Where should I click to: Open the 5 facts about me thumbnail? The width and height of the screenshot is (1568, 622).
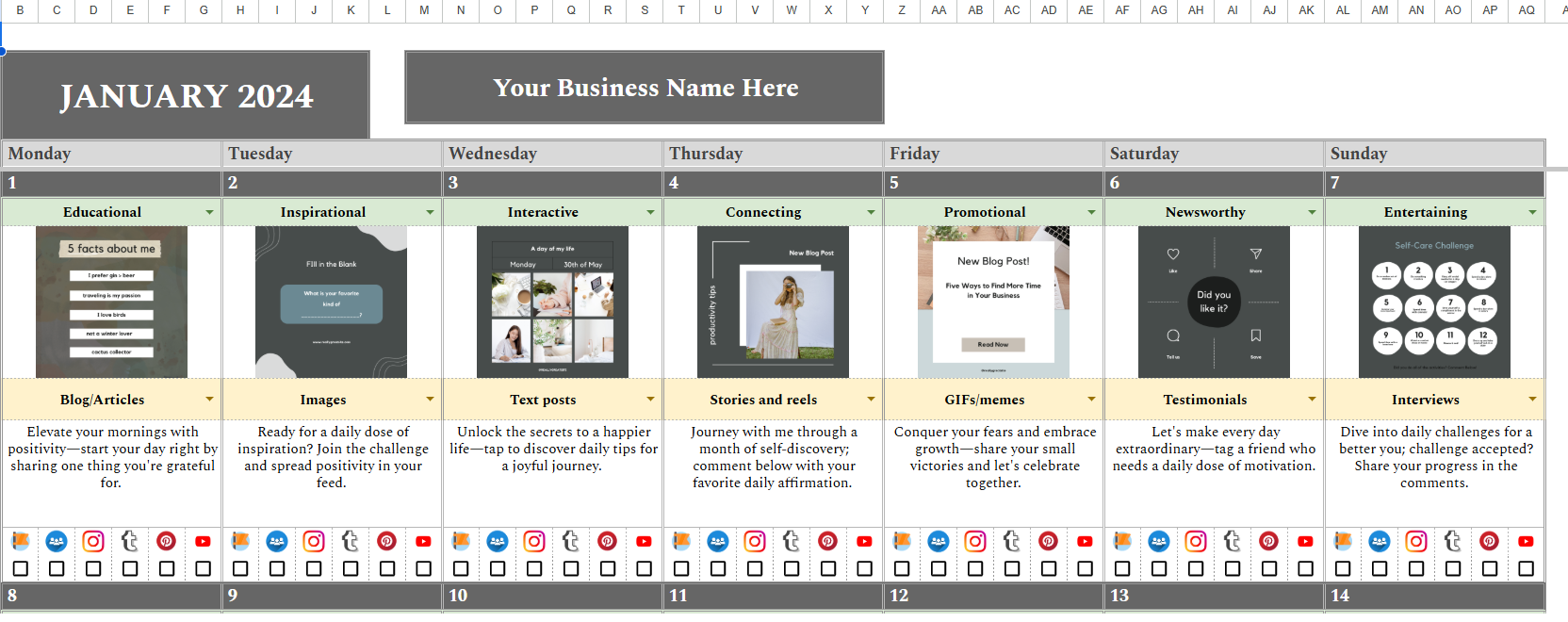click(x=111, y=302)
